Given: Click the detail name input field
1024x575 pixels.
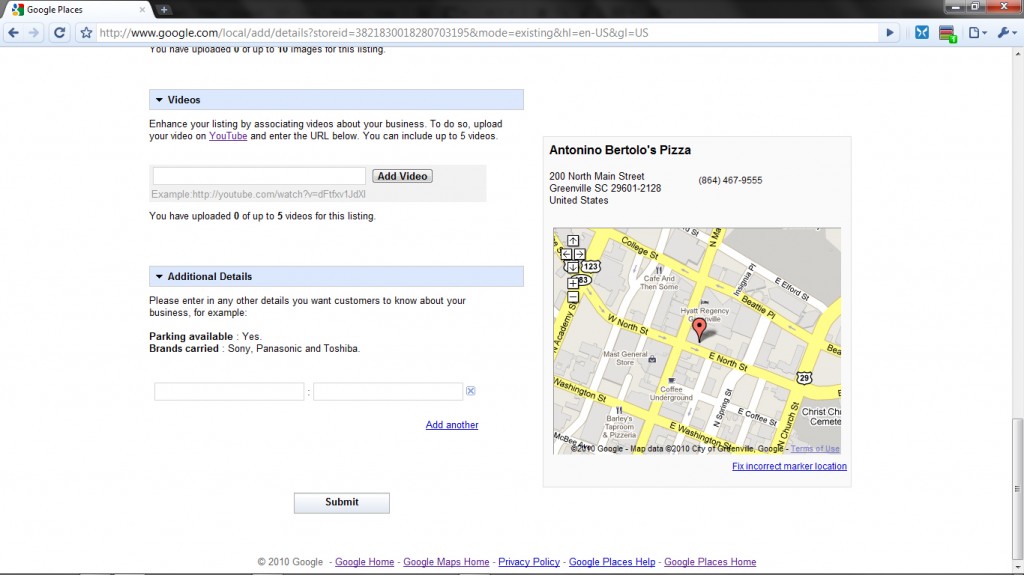Looking at the screenshot, I should click(229, 391).
